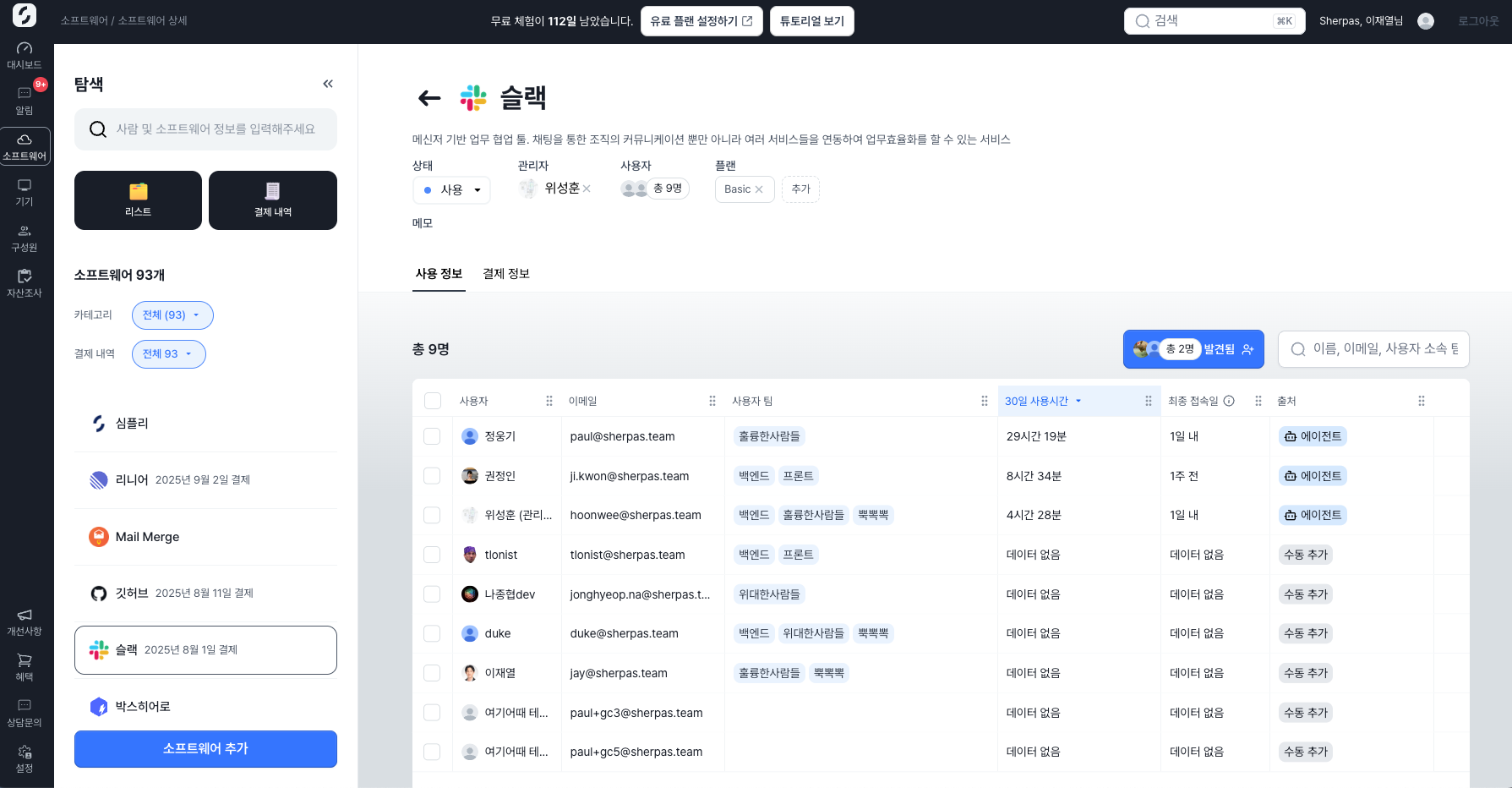
Task: Go to 기기 devices in sidebar
Action: 25,192
